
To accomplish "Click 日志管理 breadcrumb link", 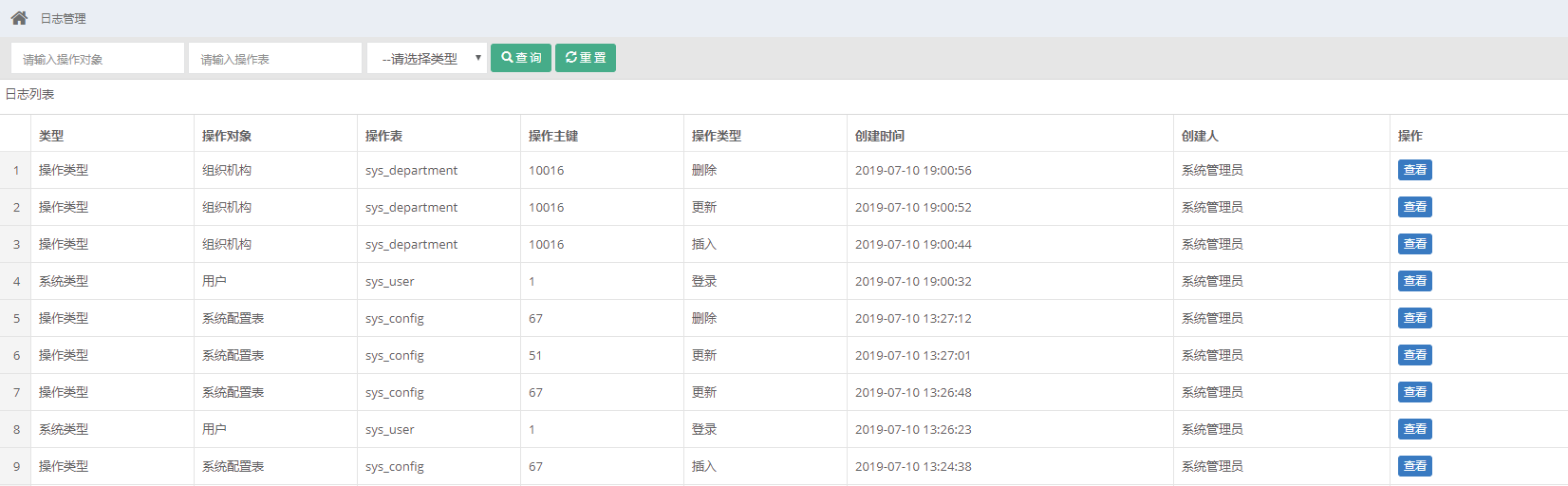I will [64, 19].
